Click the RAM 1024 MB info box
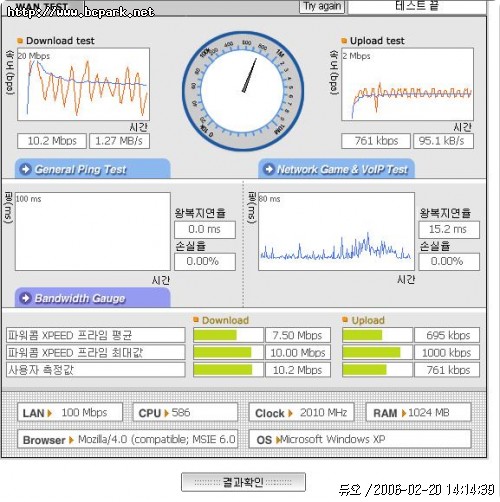The width and height of the screenshot is (500, 502). tap(419, 413)
